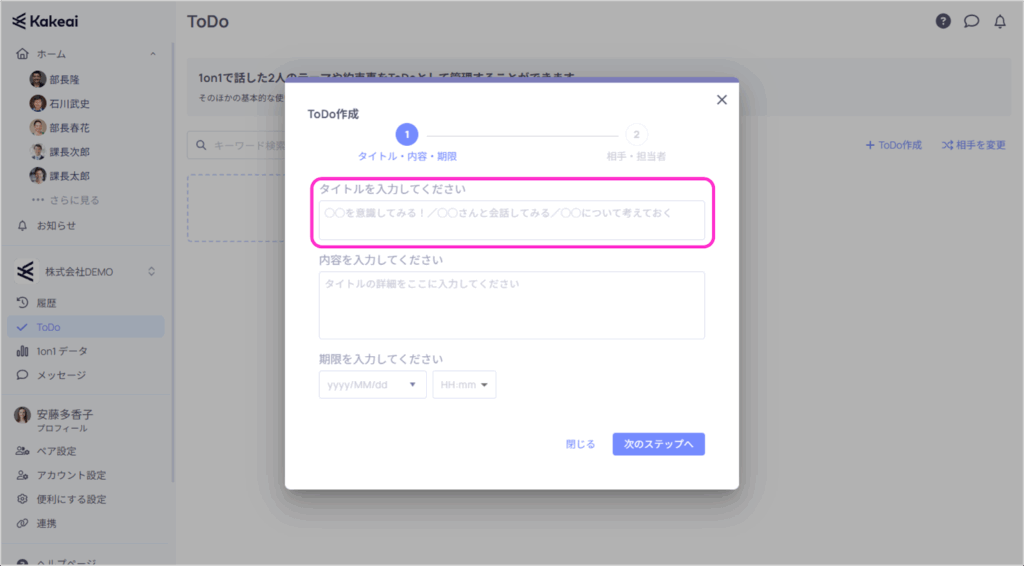This screenshot has width=1024, height=566.
Task: Select 部長隆 avatar in sidebar
Action: pos(38,79)
